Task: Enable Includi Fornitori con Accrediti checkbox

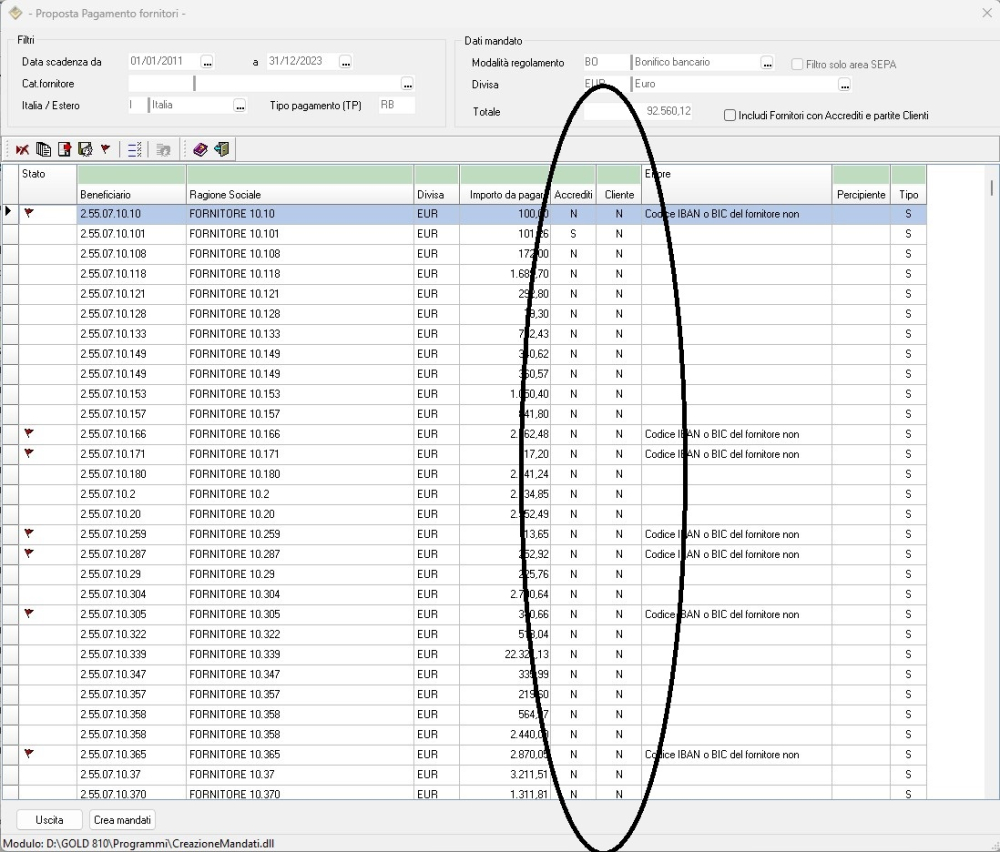Action: pyautogui.click(x=730, y=116)
